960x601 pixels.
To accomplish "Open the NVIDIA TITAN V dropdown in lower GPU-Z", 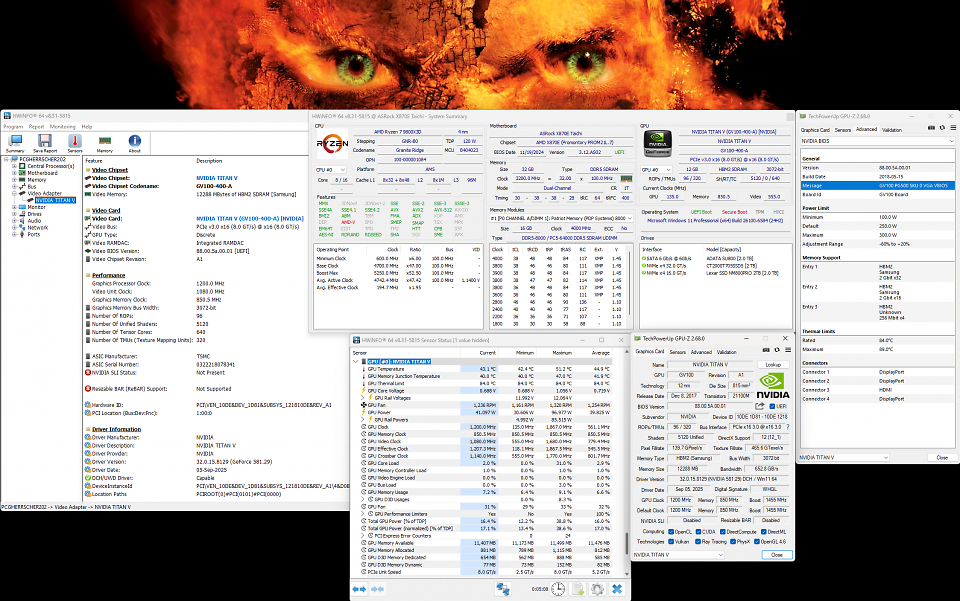I will [678, 554].
